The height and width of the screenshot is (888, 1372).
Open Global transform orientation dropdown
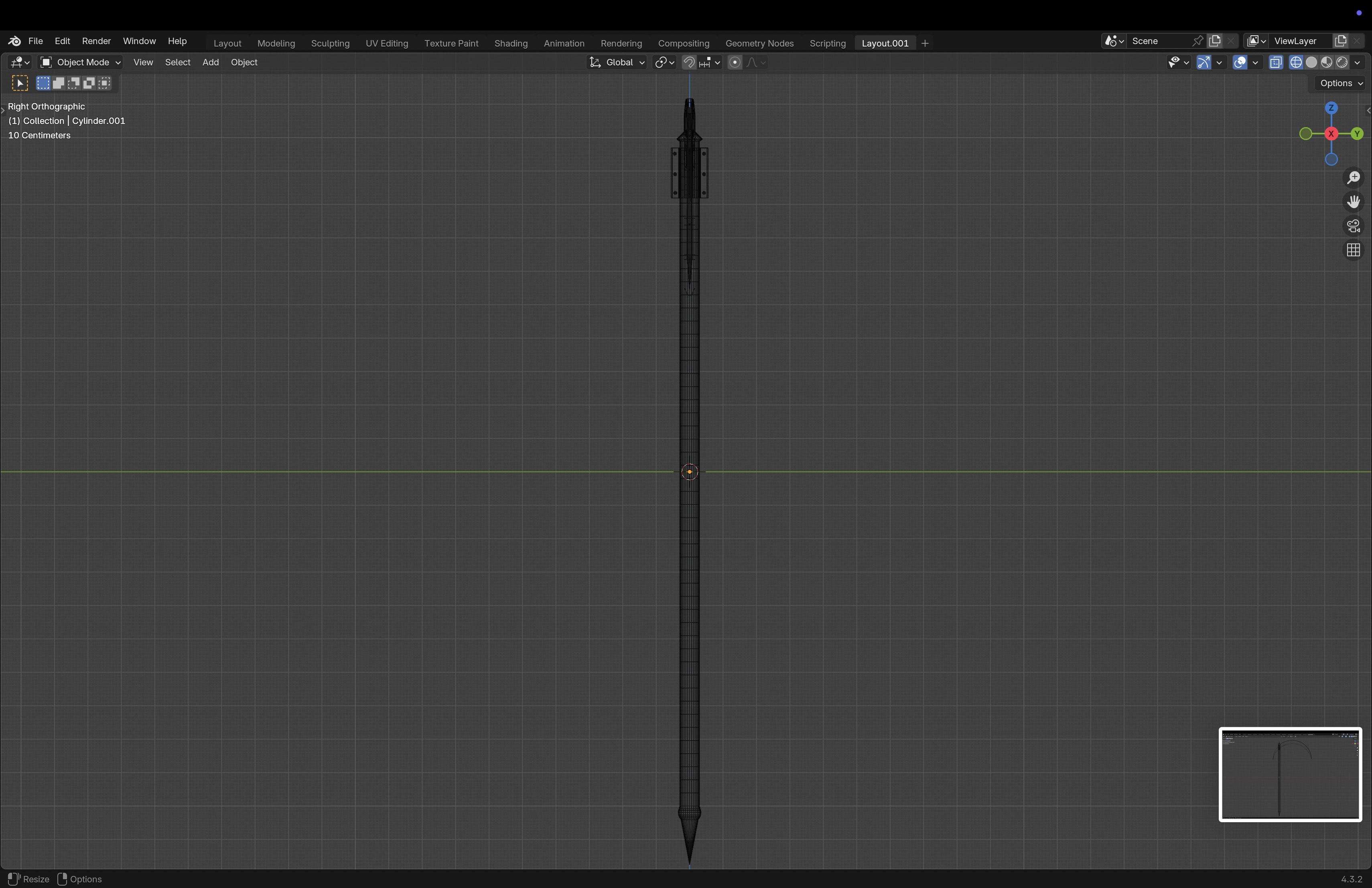click(x=616, y=62)
